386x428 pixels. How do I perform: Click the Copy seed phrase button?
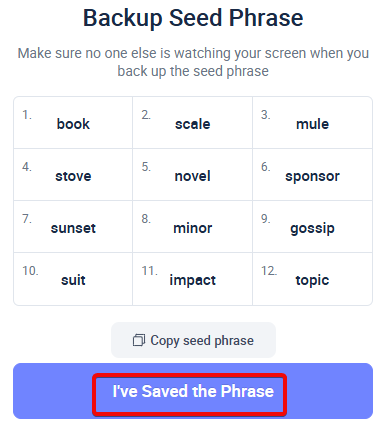tap(193, 340)
